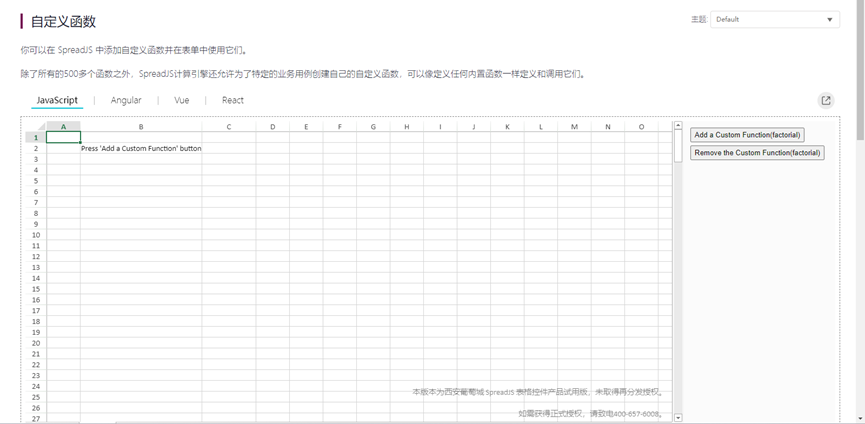Select column header I
Screen dimensions: 865x424
pyautogui.click(x=440, y=127)
